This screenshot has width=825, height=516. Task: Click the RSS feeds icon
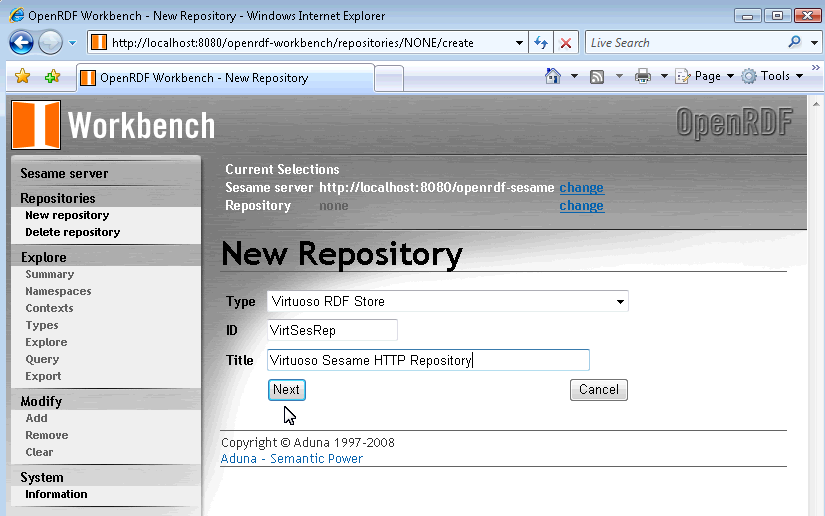point(597,76)
